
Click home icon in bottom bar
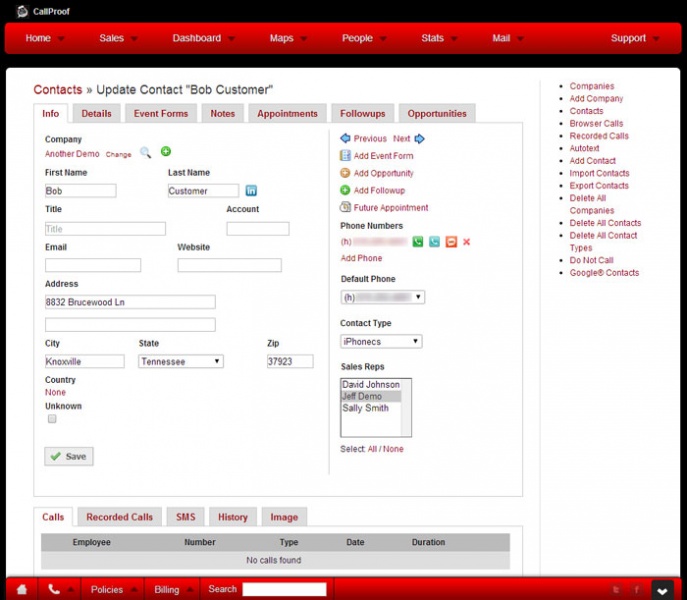[x=22, y=589]
